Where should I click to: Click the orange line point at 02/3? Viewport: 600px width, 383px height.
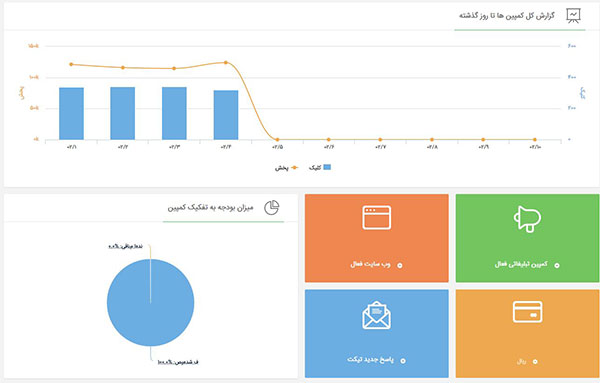click(174, 68)
